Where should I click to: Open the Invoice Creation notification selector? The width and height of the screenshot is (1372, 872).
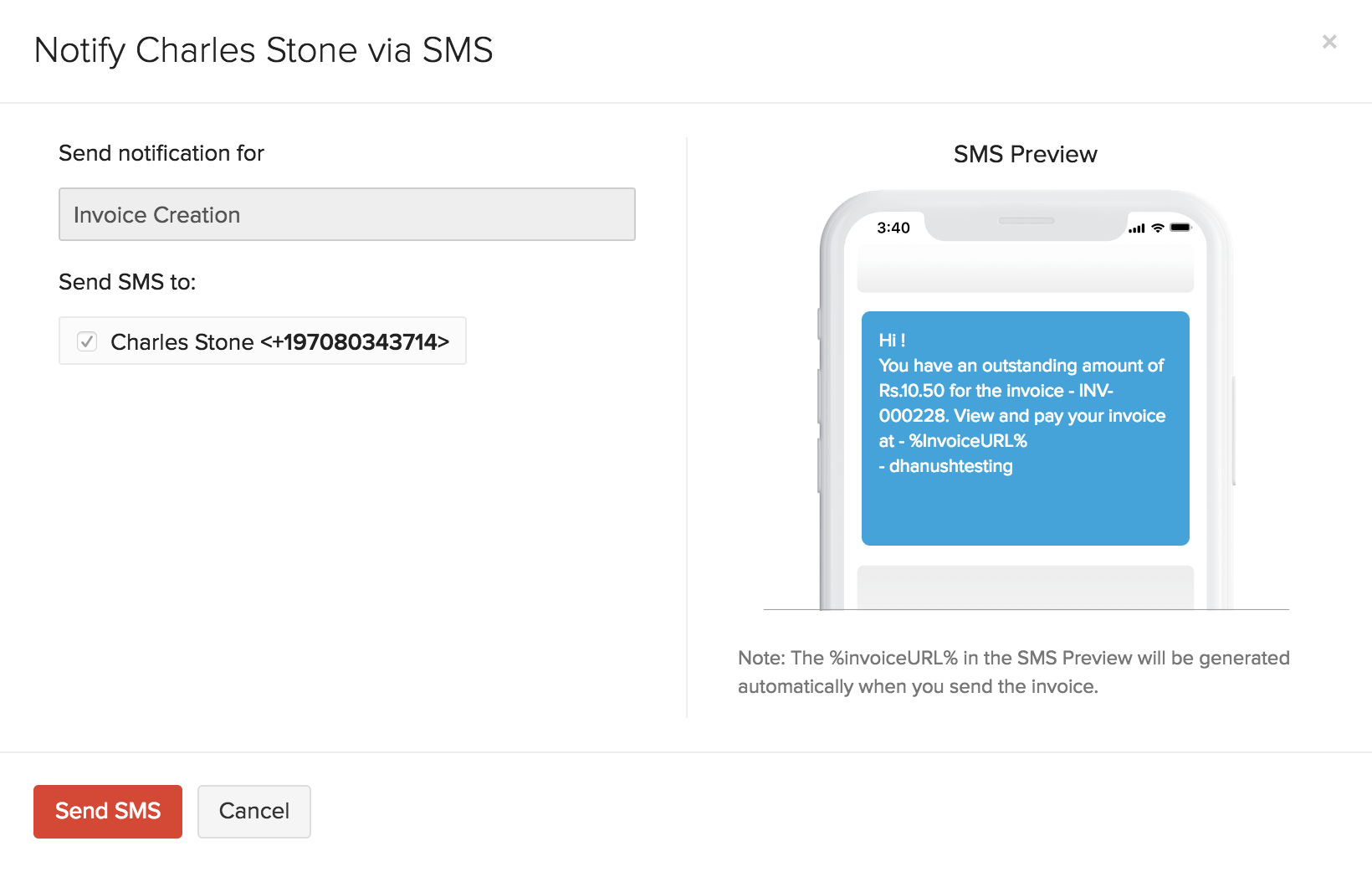(x=346, y=214)
